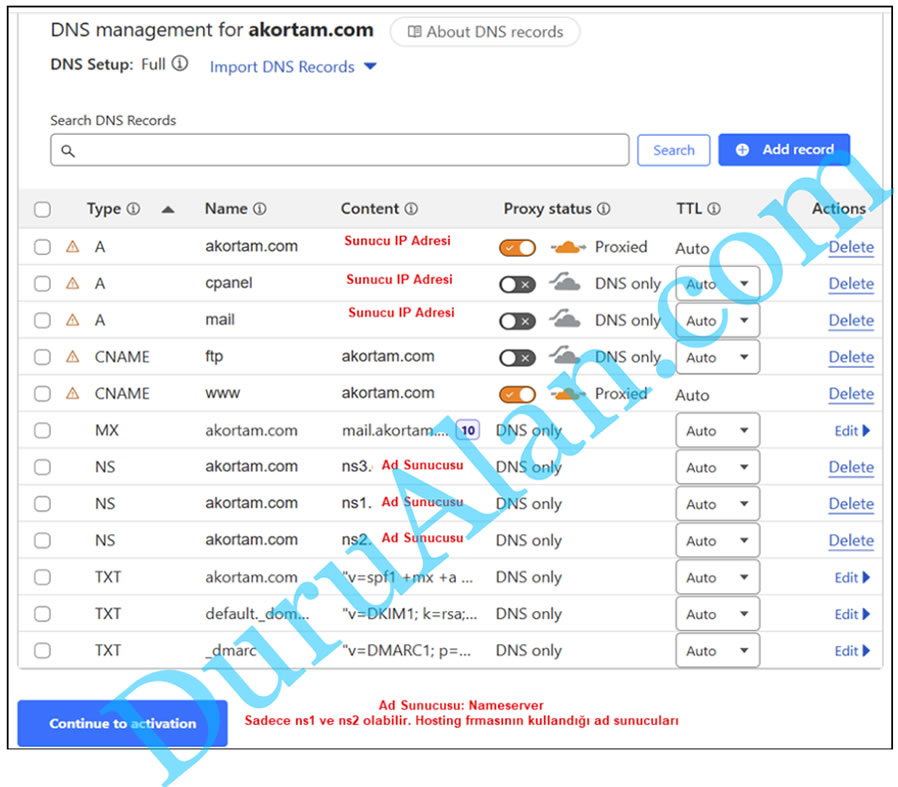Click the orange cloud icon on the www row
Image resolution: width=898 pixels, height=787 pixels.
(568, 394)
